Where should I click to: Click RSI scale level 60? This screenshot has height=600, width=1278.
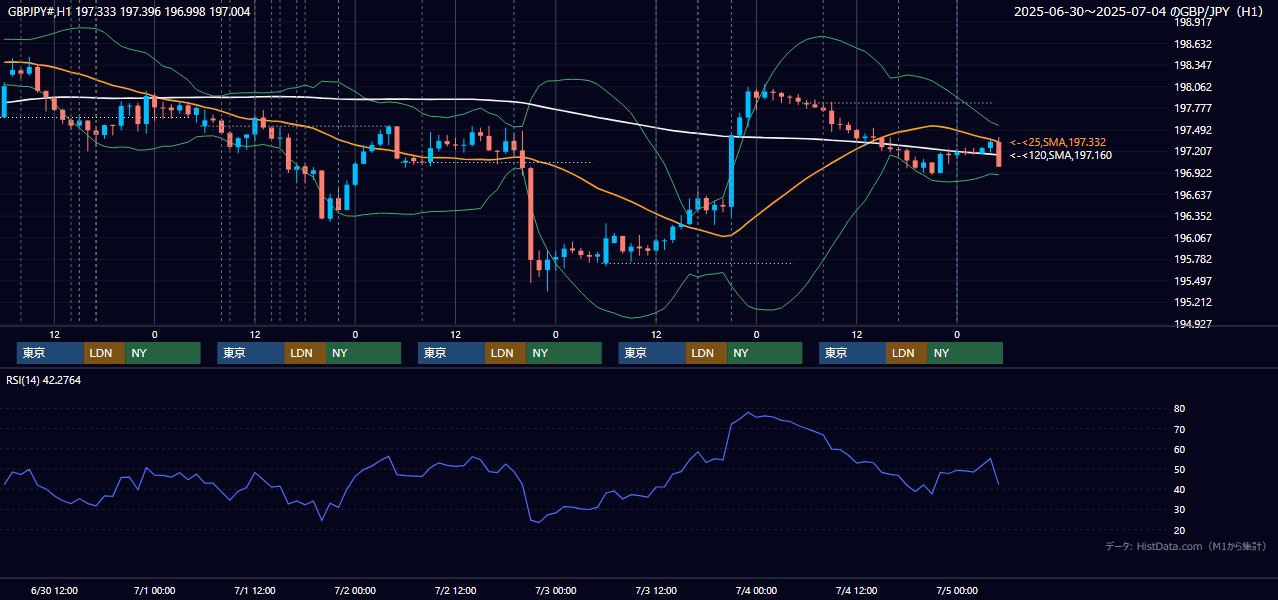(x=1180, y=449)
